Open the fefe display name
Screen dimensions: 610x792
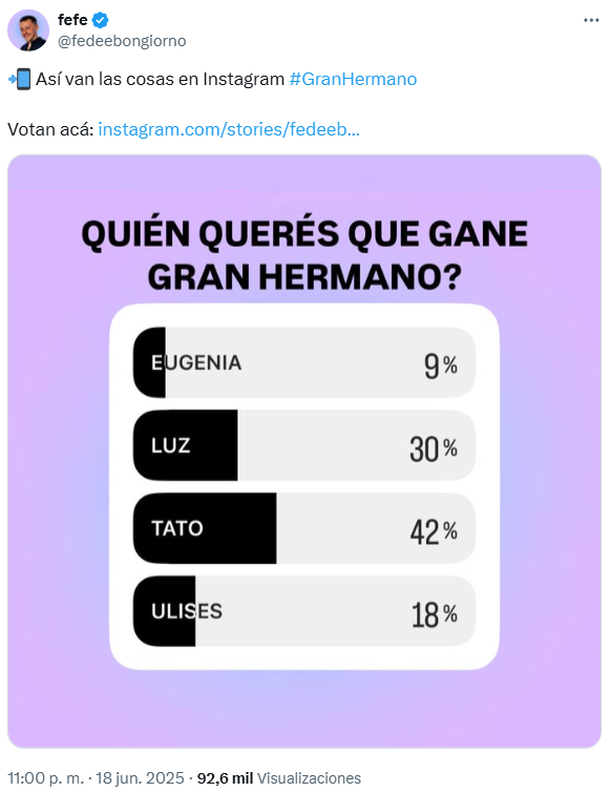coord(73,20)
